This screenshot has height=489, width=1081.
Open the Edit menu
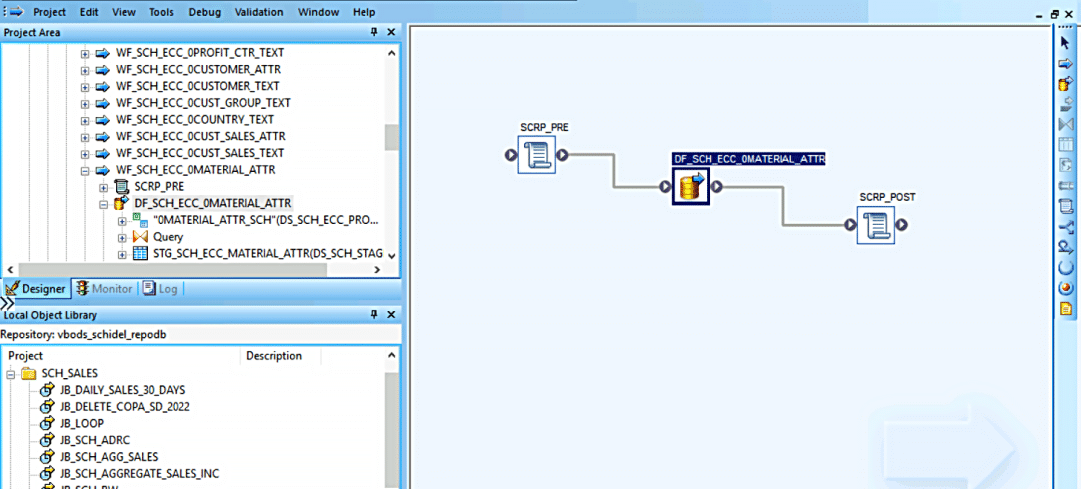(89, 12)
